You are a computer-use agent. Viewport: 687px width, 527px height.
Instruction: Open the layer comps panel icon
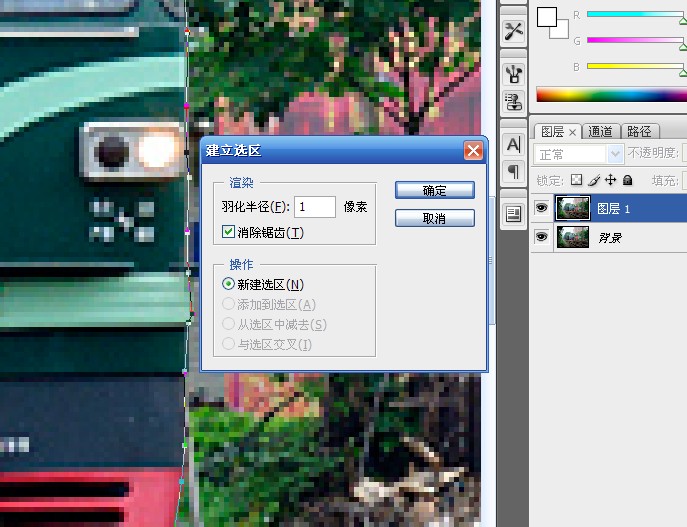(x=513, y=213)
